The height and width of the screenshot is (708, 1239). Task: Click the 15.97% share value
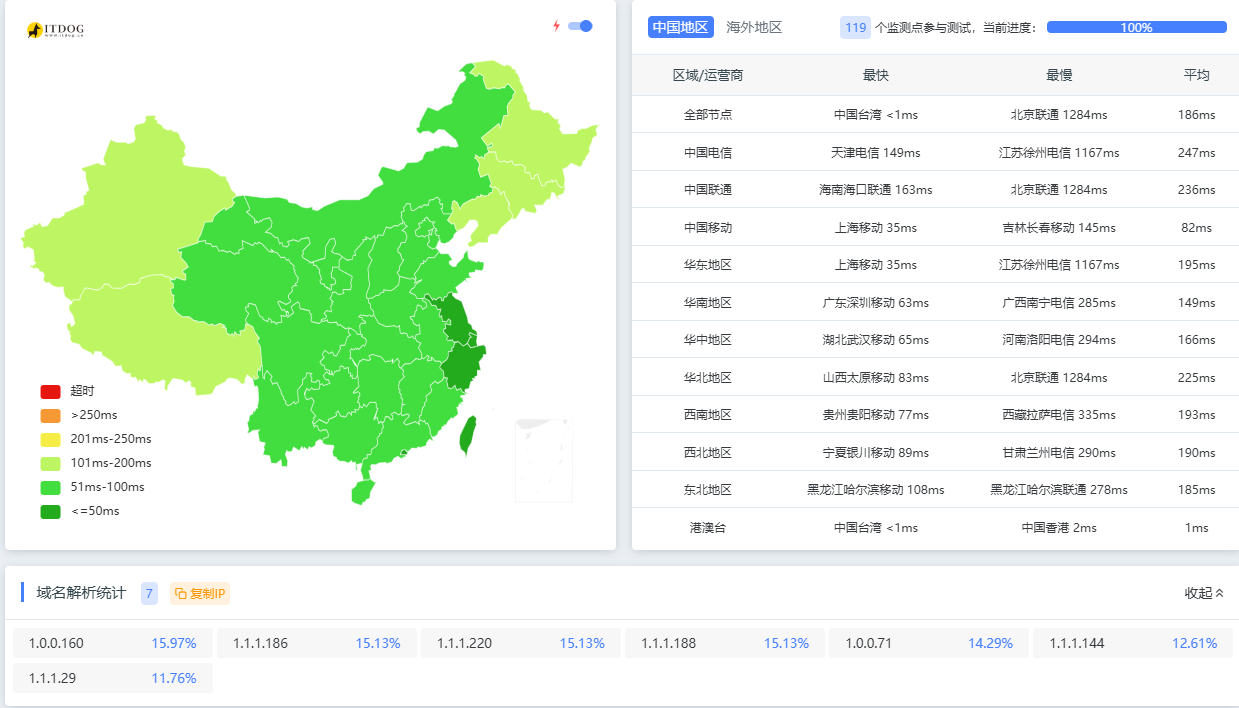click(174, 643)
